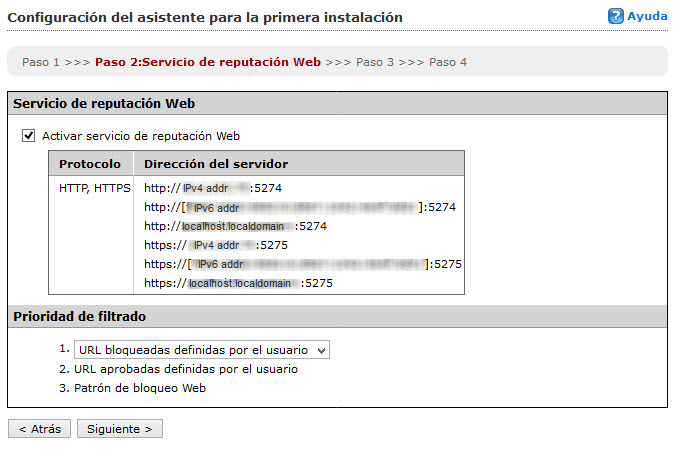This screenshot has height=460, width=684.
Task: Open the URL bloqueadas priority dropdown
Action: click(202, 349)
